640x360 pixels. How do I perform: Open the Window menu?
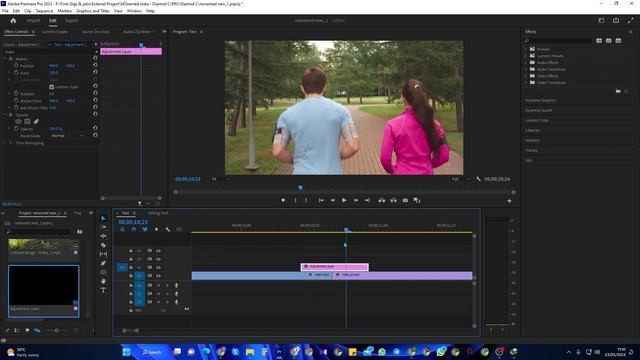click(x=134, y=11)
